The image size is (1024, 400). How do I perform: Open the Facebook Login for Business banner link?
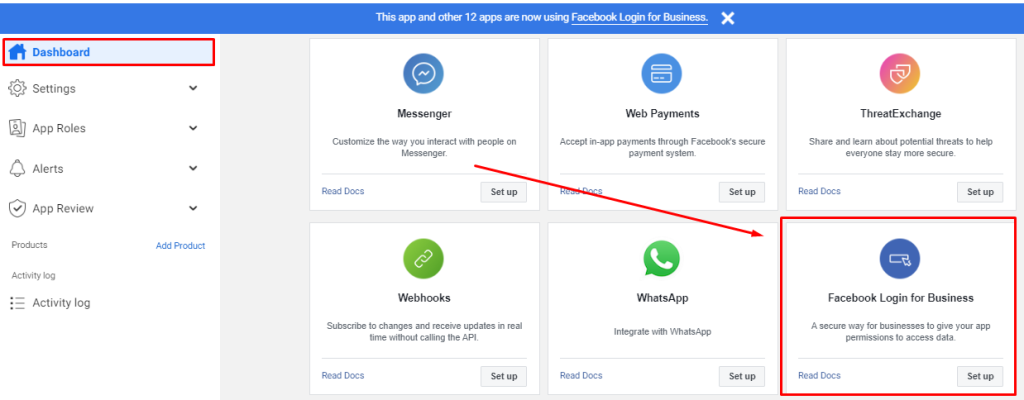[x=639, y=17]
